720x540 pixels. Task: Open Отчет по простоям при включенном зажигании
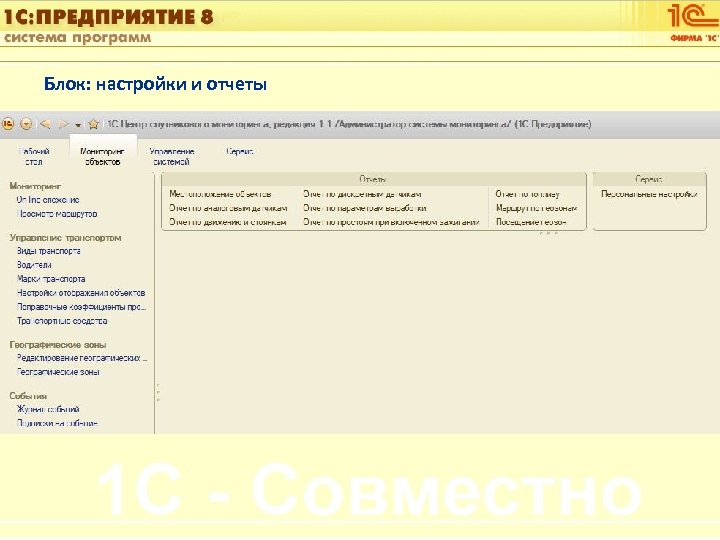click(x=391, y=222)
